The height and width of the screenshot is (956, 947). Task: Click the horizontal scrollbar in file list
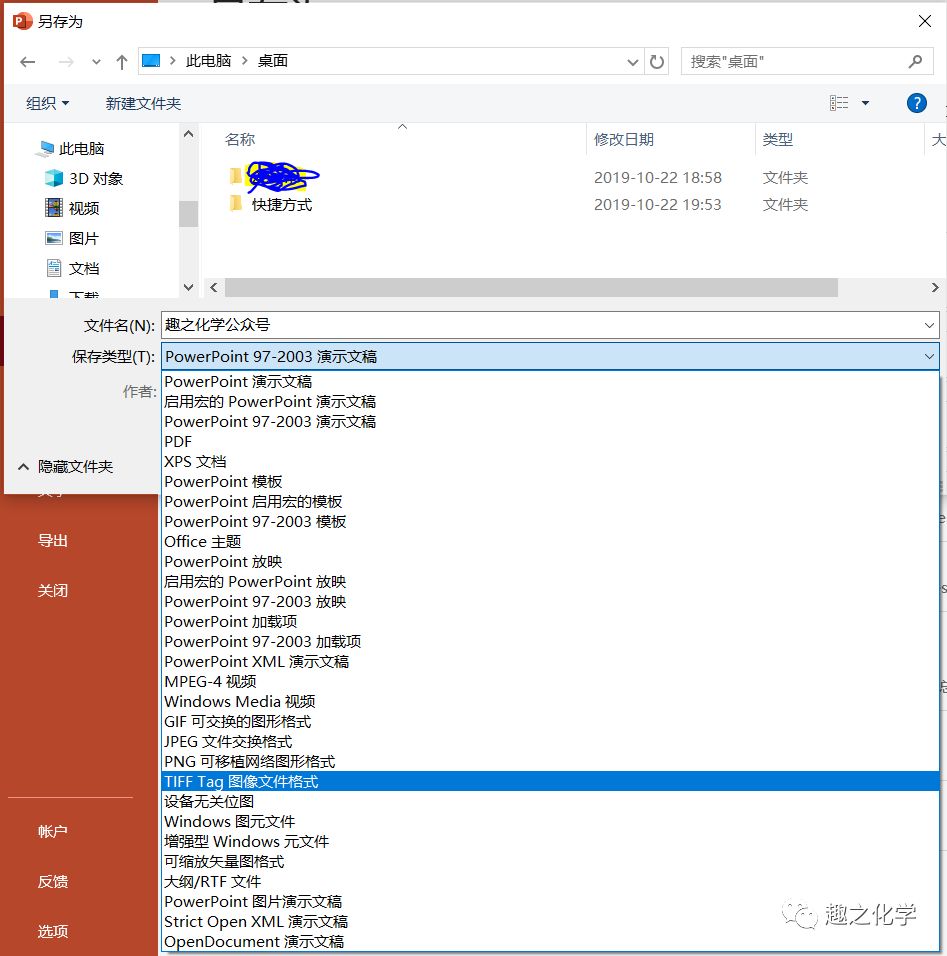(531, 287)
